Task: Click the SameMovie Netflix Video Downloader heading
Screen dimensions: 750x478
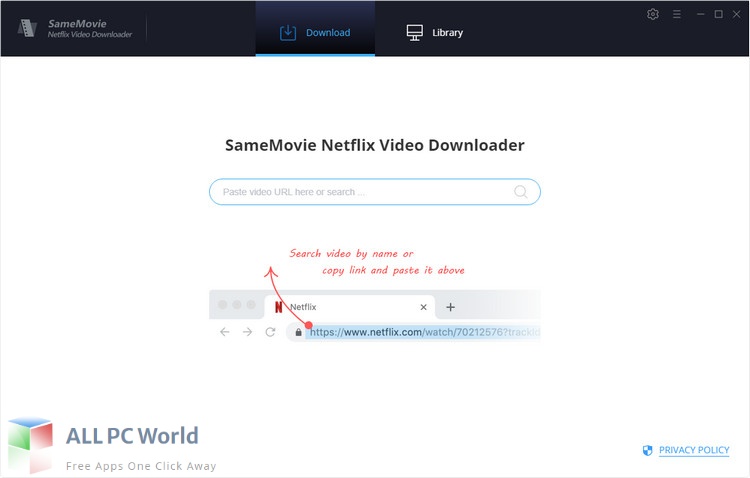Action: [375, 145]
